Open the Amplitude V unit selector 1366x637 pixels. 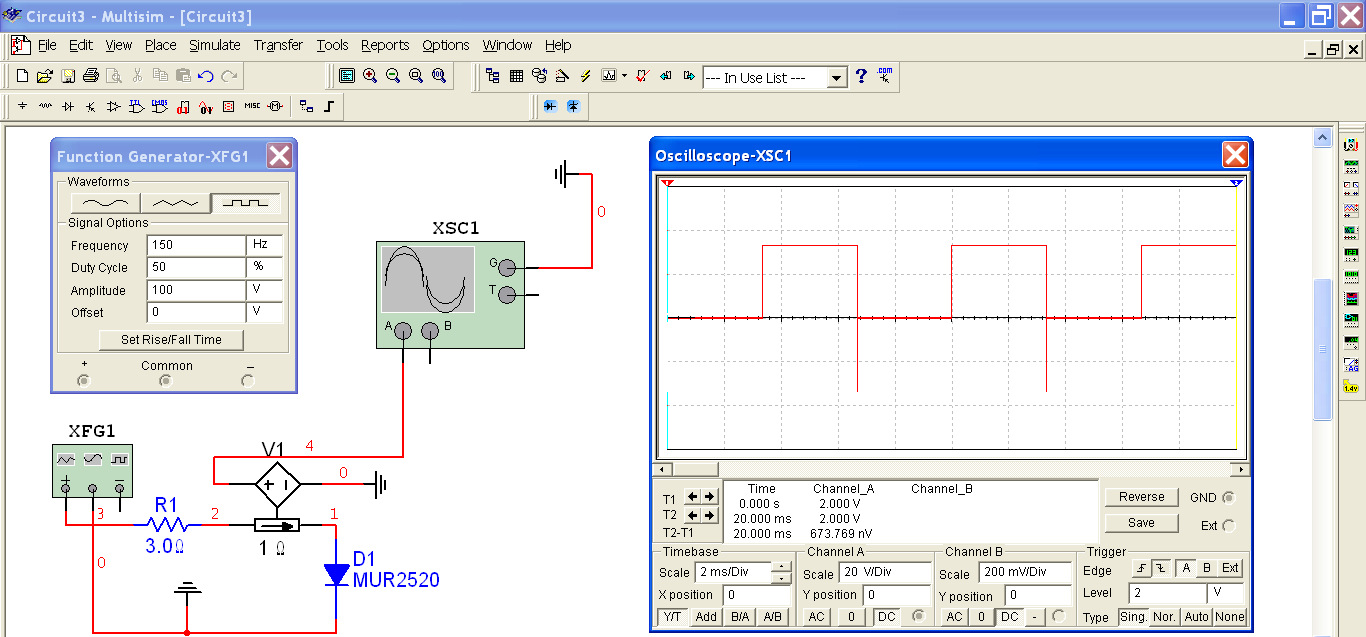(x=265, y=290)
